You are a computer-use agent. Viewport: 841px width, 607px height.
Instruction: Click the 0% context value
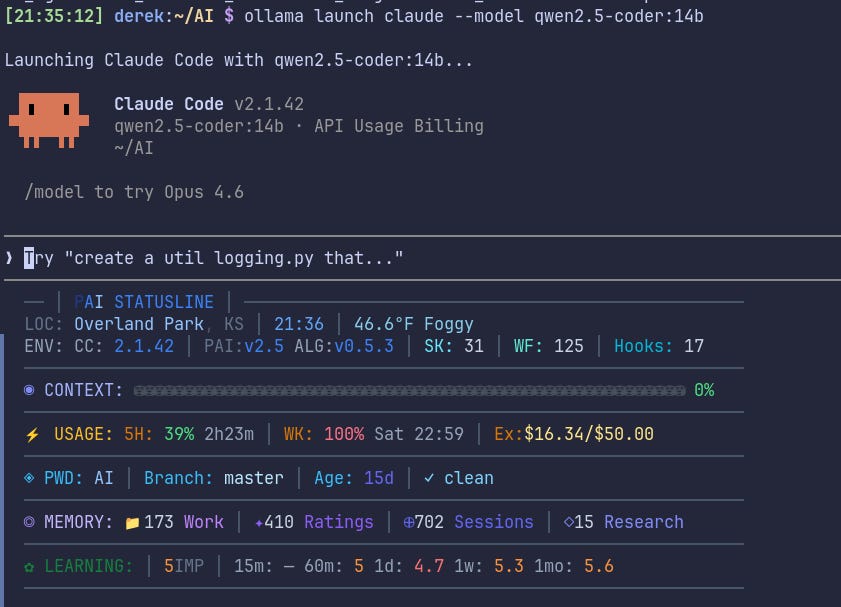coord(704,390)
